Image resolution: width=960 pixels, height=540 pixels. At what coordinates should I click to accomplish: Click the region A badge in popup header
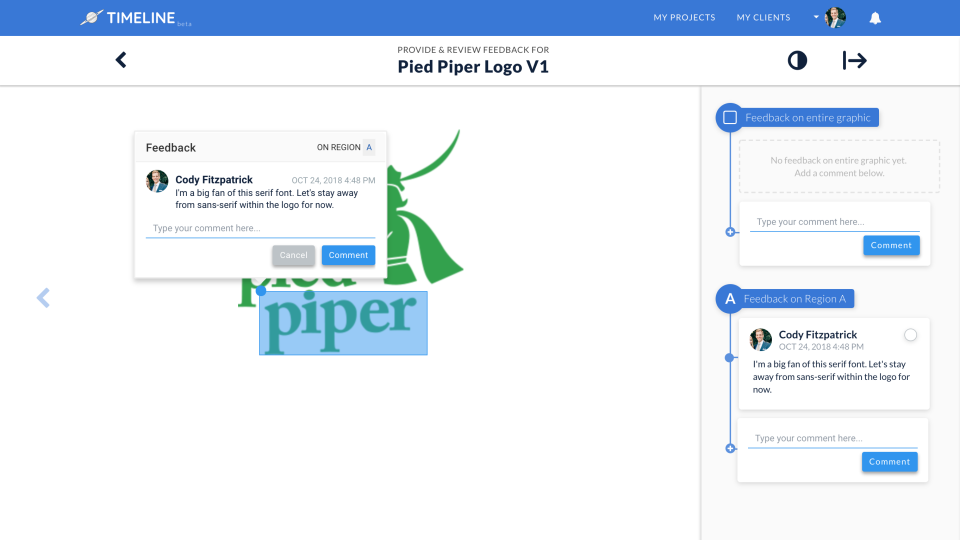click(x=369, y=148)
